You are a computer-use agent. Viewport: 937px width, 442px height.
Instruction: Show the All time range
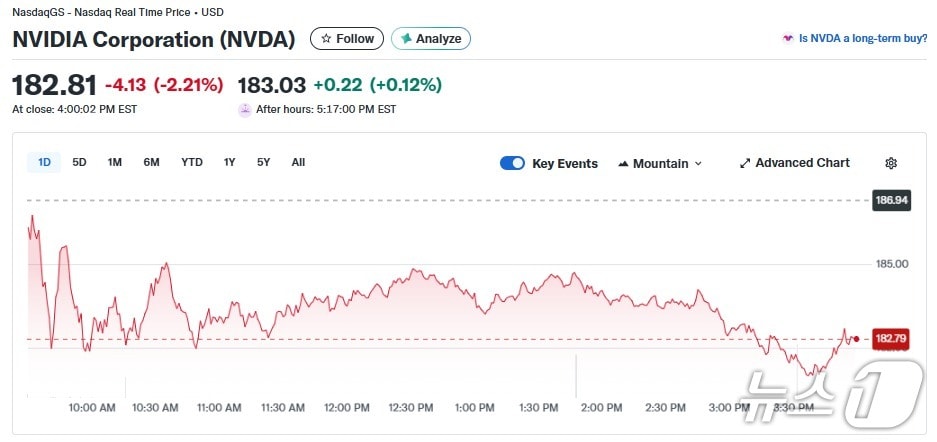coord(298,162)
